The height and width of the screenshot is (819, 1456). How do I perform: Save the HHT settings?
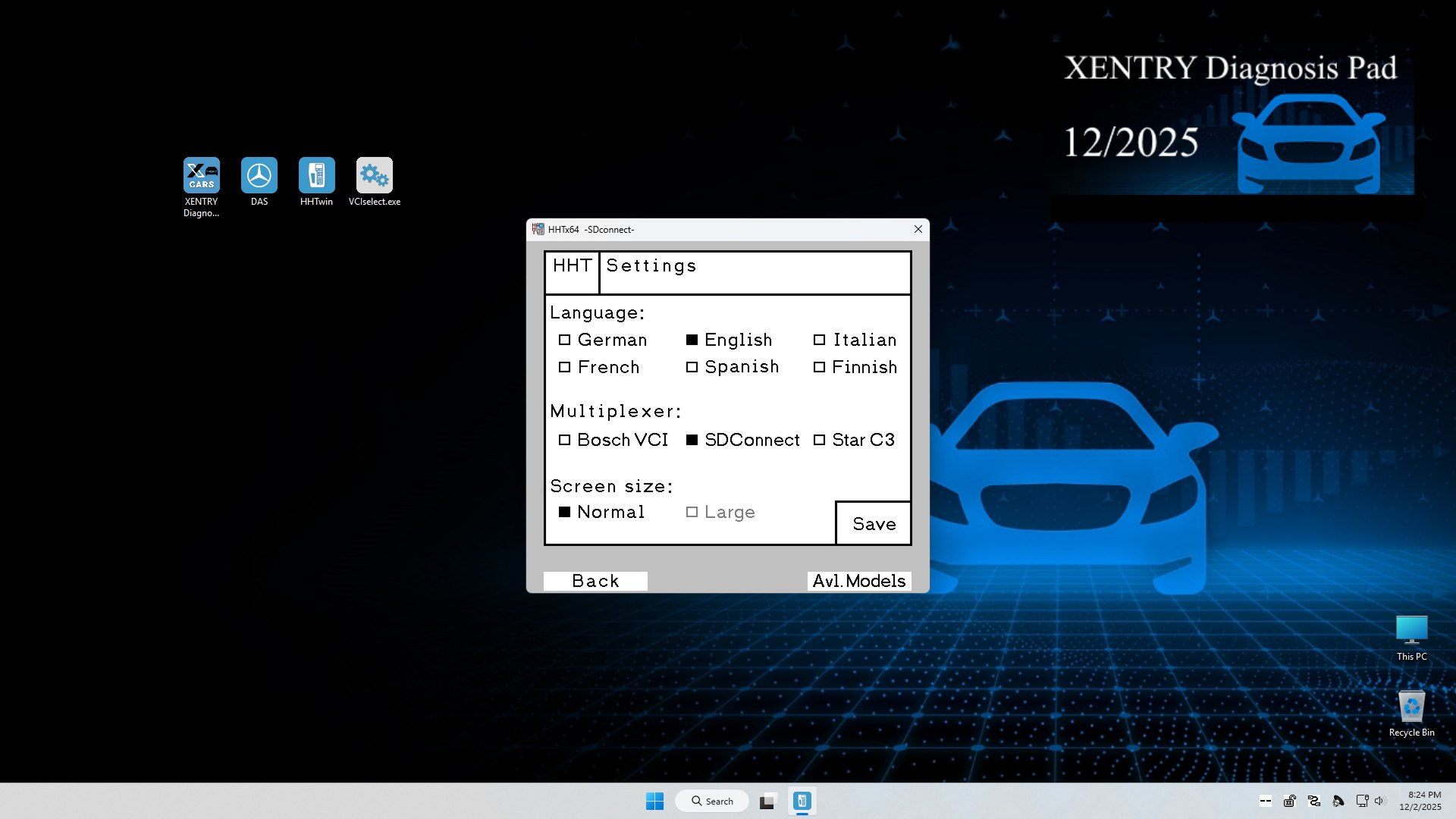873,523
